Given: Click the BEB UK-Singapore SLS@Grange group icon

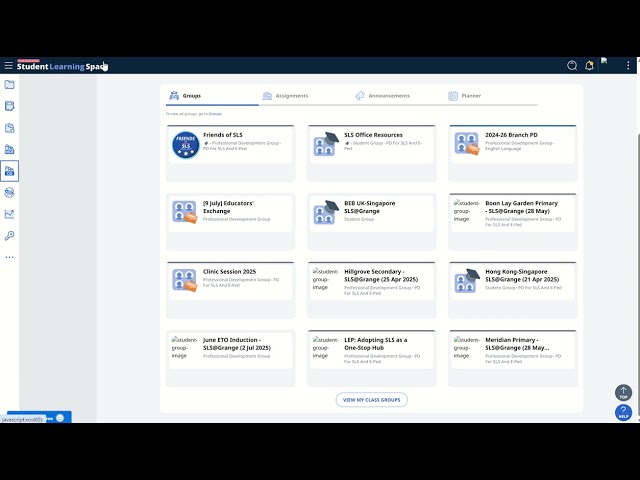Looking at the screenshot, I should (326, 212).
